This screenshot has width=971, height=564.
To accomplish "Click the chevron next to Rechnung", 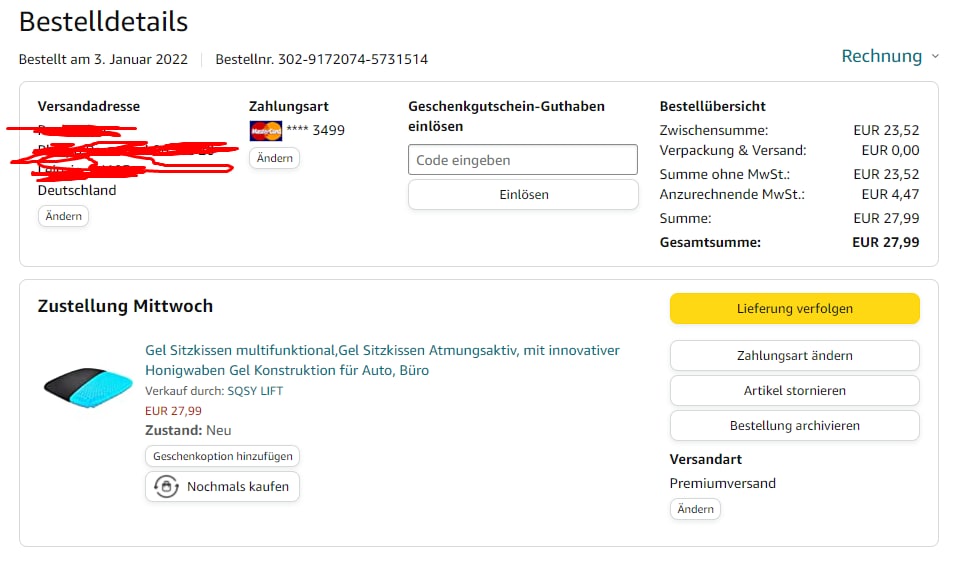I will point(935,57).
